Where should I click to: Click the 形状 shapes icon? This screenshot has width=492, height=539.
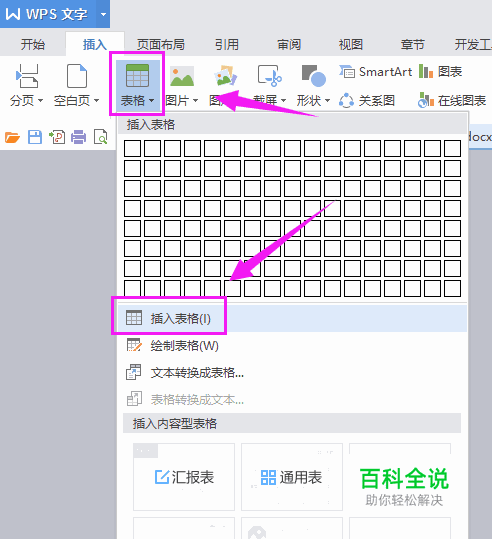314,76
